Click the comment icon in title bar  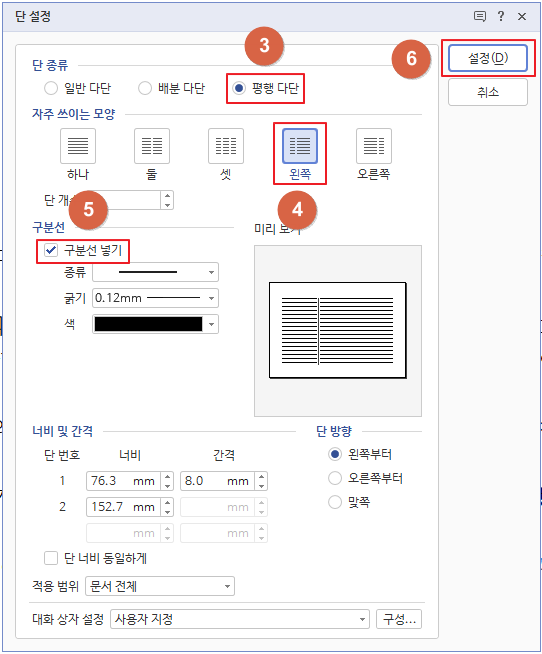(x=480, y=16)
